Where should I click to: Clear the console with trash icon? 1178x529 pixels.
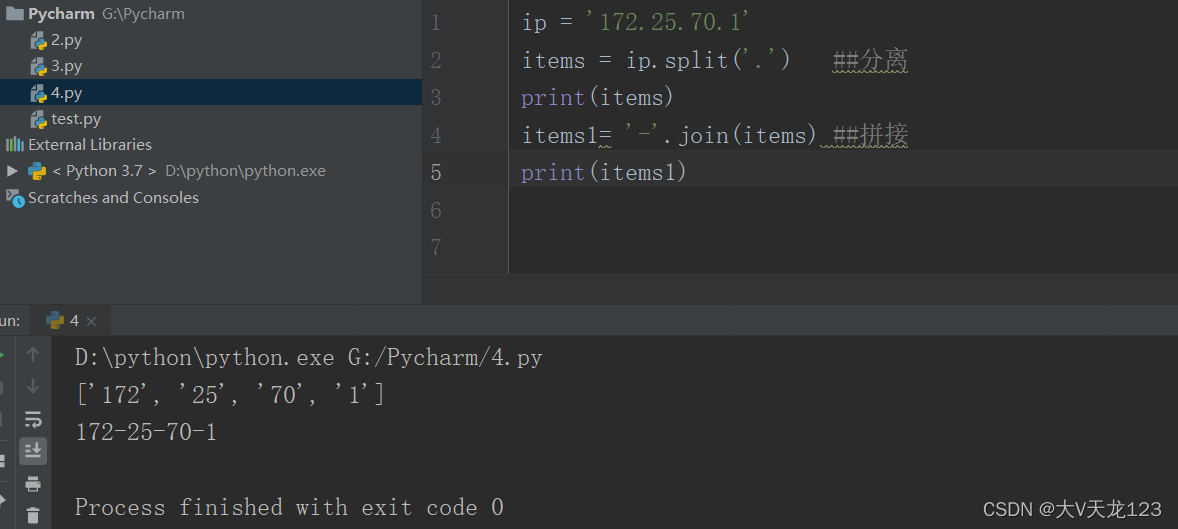(32, 515)
